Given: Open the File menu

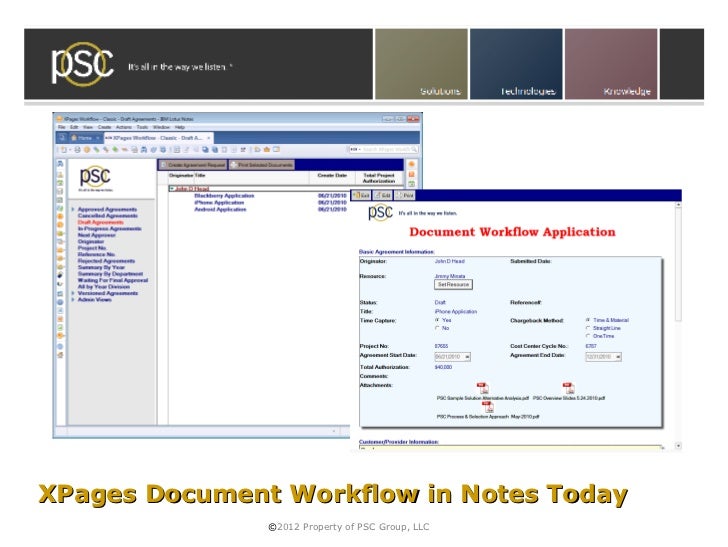Looking at the screenshot, I should 61,127.
